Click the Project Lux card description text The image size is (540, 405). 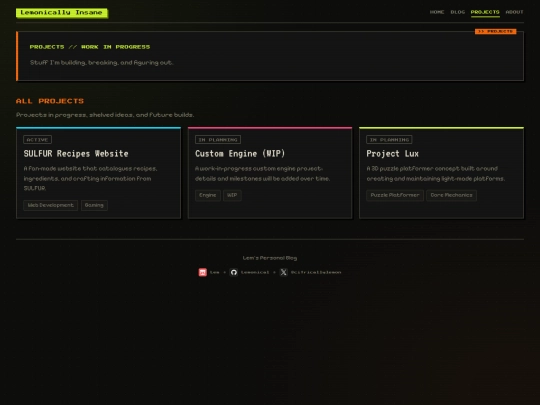point(436,174)
